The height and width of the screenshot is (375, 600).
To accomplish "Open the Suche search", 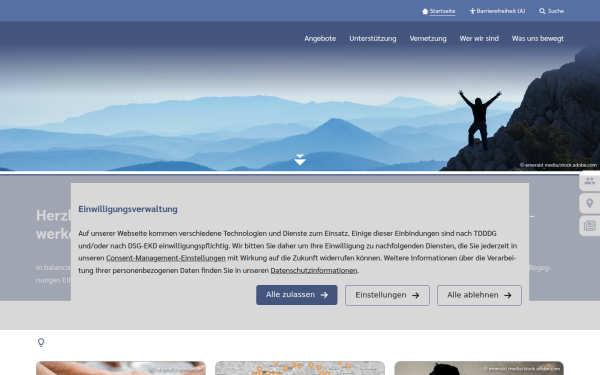I will click(x=551, y=11).
